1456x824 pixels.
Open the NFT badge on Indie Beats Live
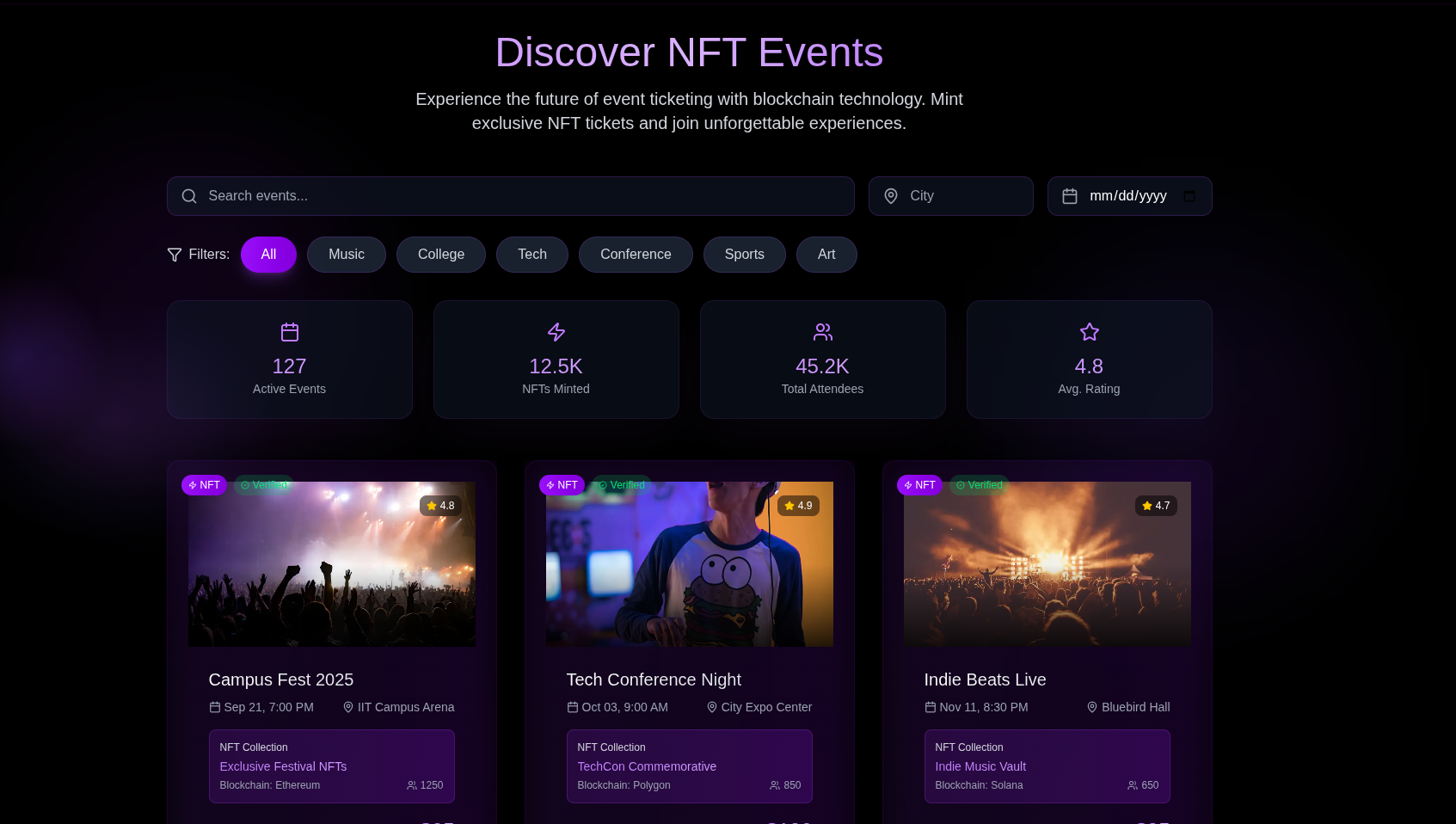[x=919, y=485]
